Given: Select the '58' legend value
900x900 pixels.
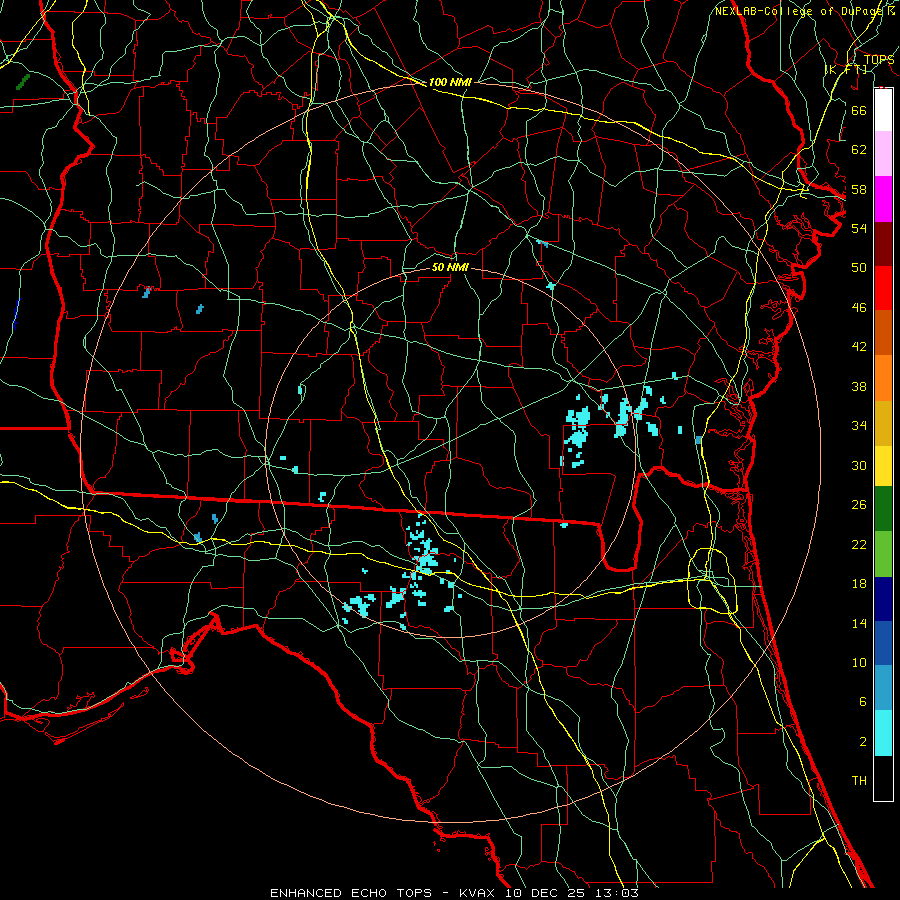Looking at the screenshot, I should tap(859, 189).
